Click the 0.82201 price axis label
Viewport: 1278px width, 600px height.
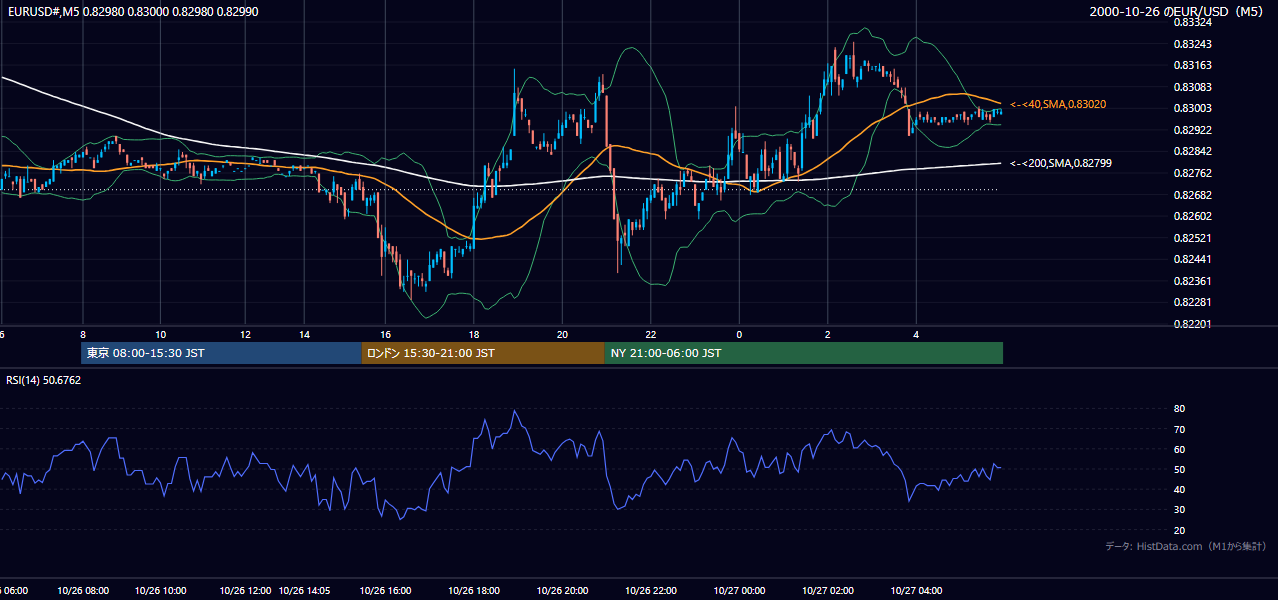1192,324
